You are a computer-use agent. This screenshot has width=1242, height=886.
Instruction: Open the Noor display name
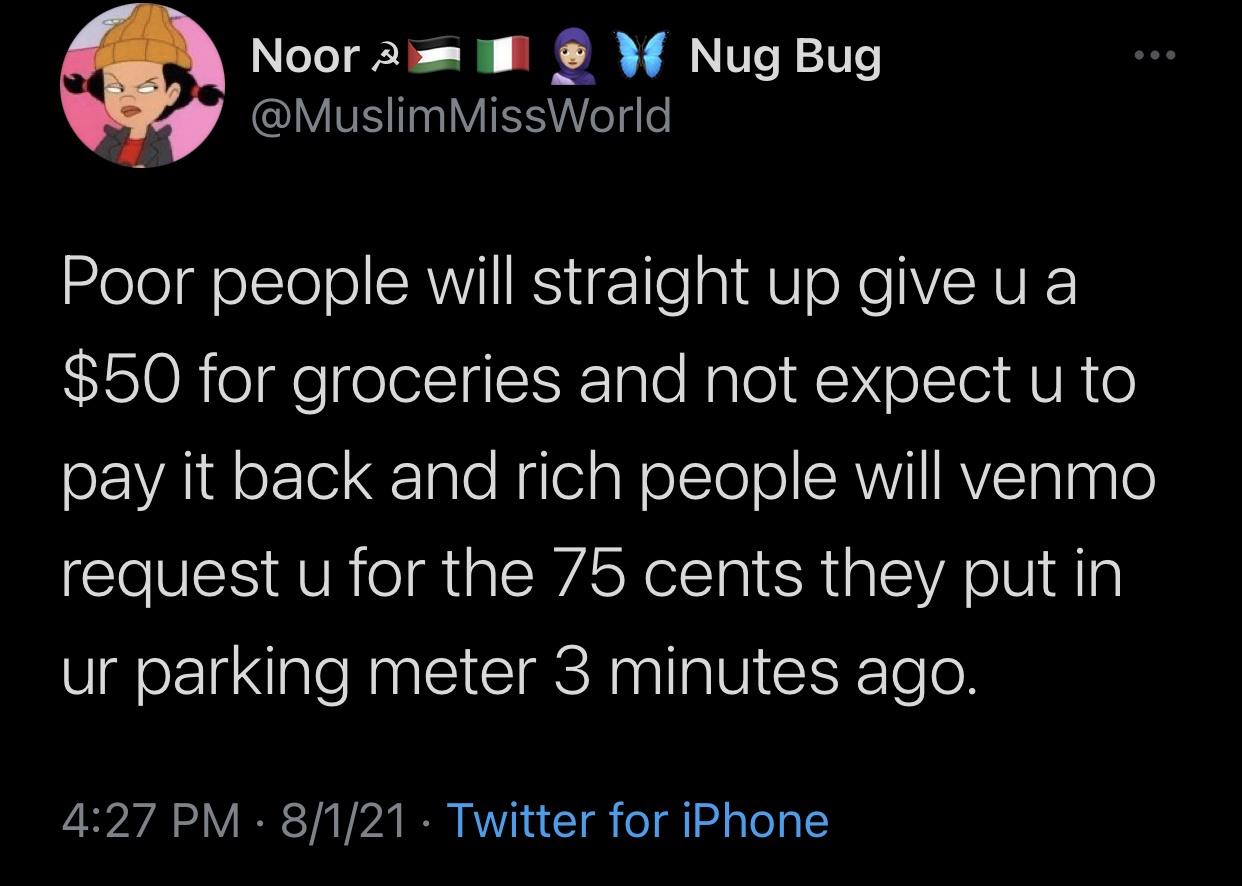[x=304, y=57]
